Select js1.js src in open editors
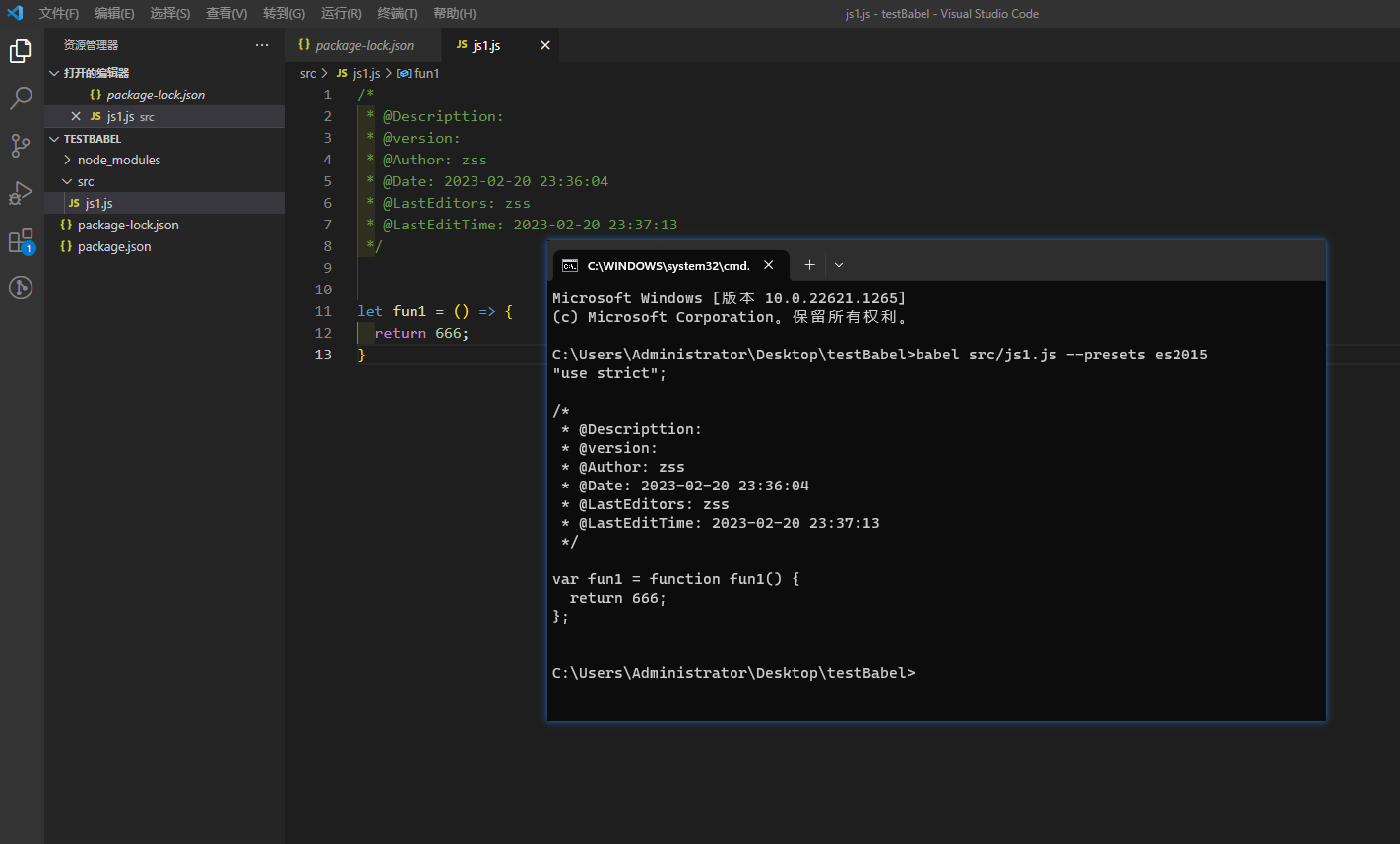The height and width of the screenshot is (844, 1400). coord(164,116)
